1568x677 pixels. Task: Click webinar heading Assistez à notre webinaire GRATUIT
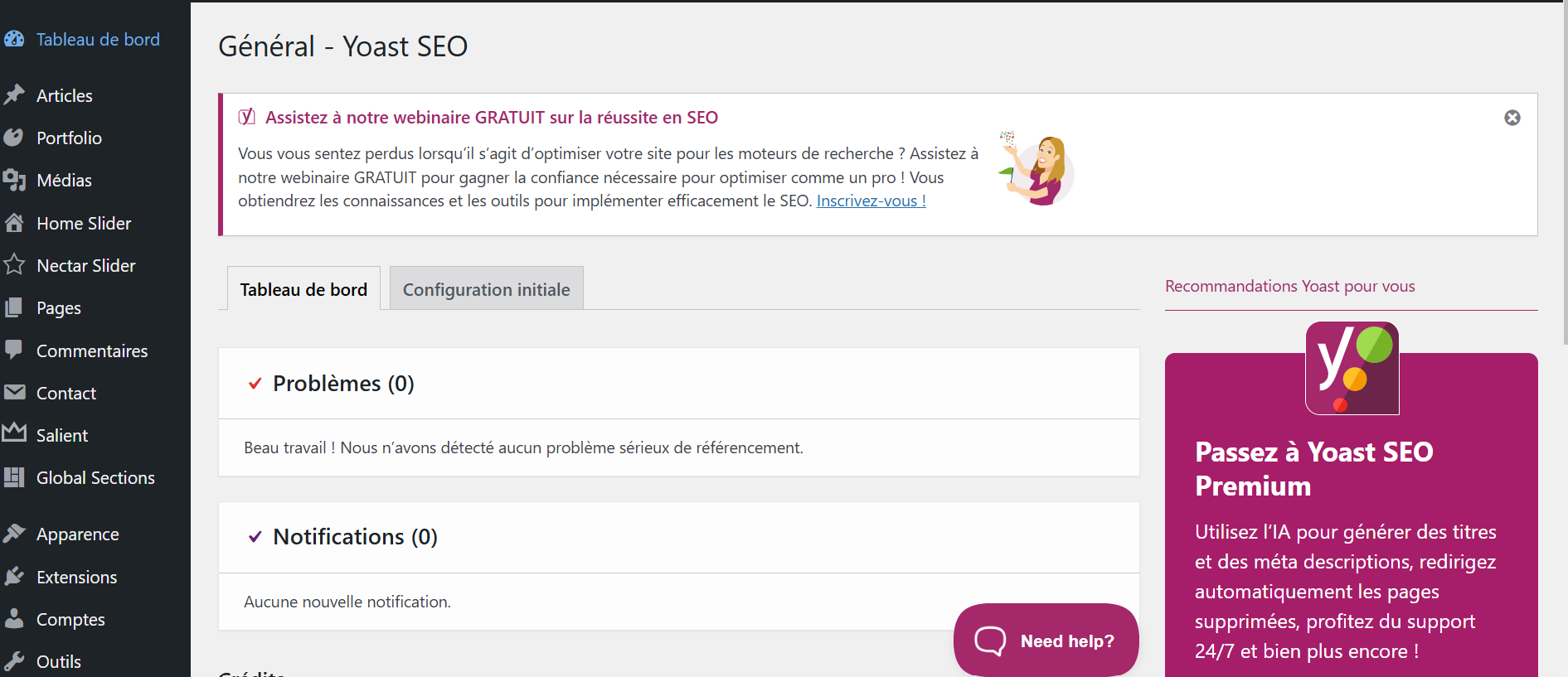[492, 117]
